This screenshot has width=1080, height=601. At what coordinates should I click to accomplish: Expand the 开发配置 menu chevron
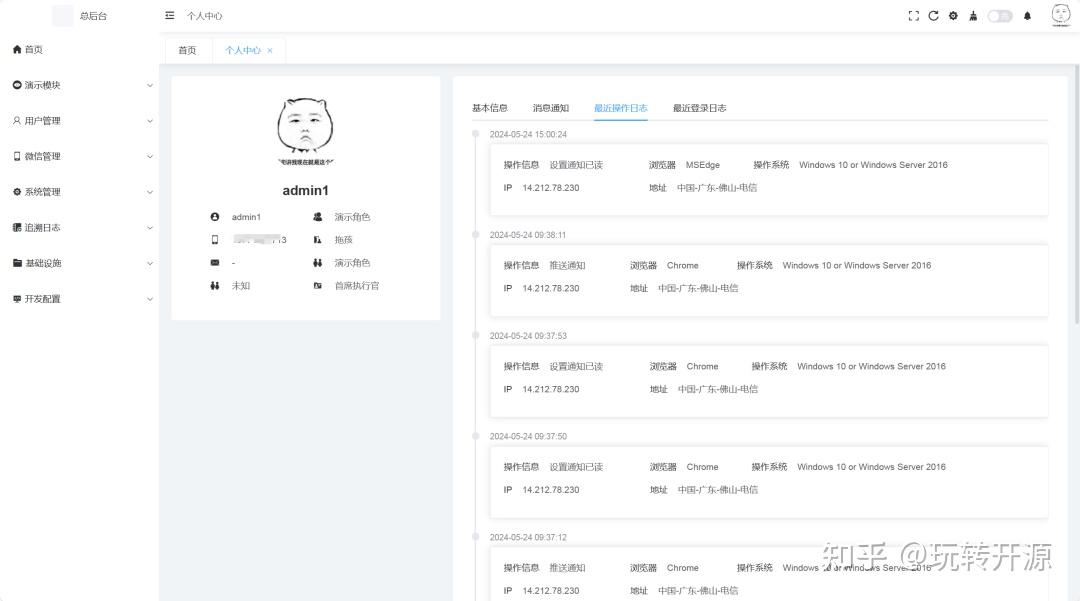point(150,298)
